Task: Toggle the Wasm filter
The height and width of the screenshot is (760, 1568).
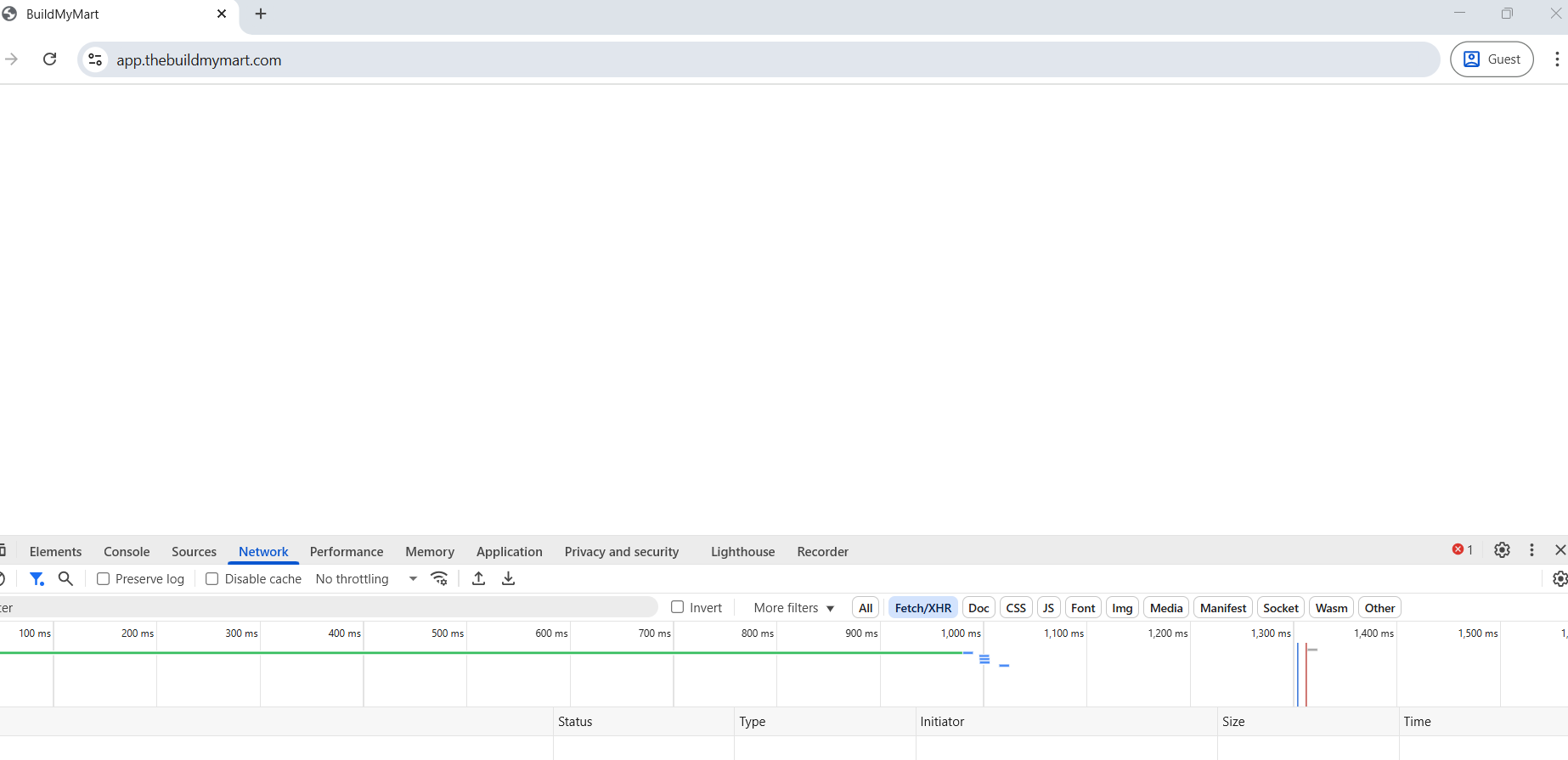Action: (x=1332, y=608)
